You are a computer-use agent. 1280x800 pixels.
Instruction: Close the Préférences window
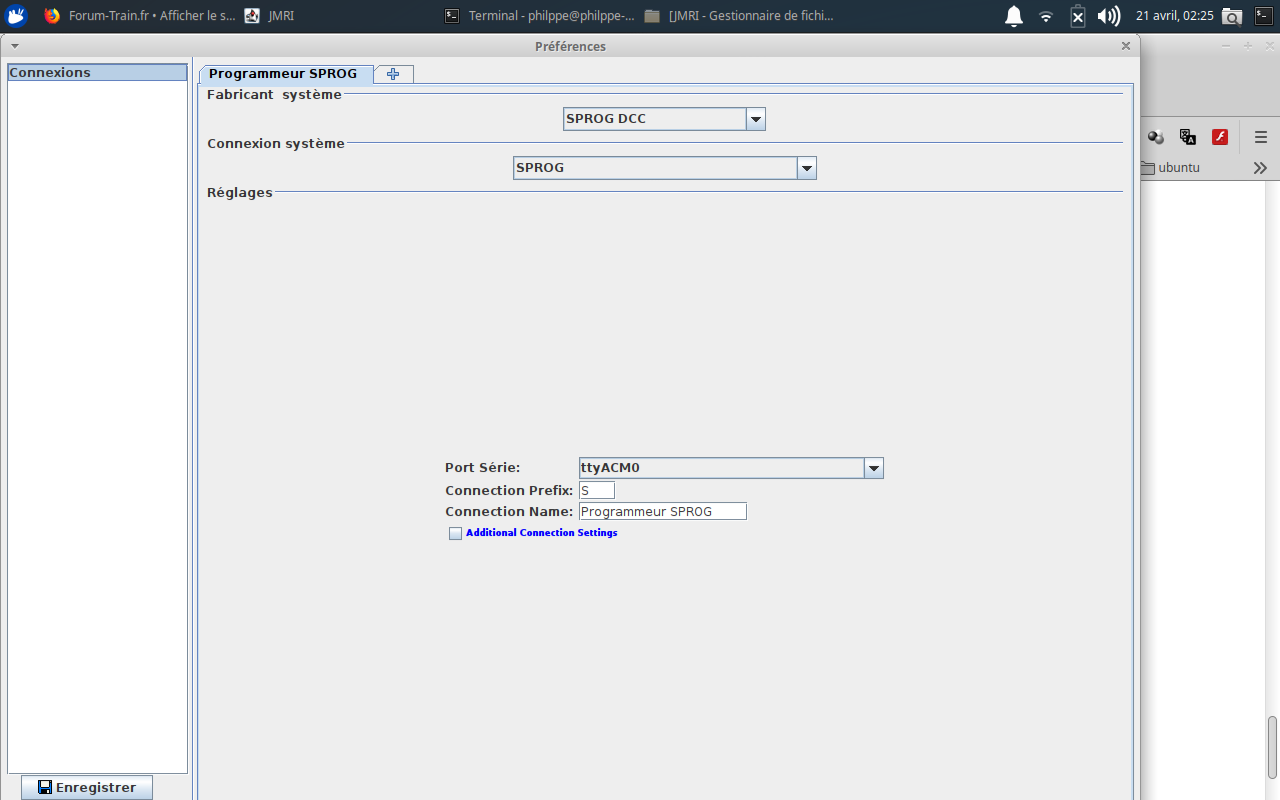[1126, 46]
